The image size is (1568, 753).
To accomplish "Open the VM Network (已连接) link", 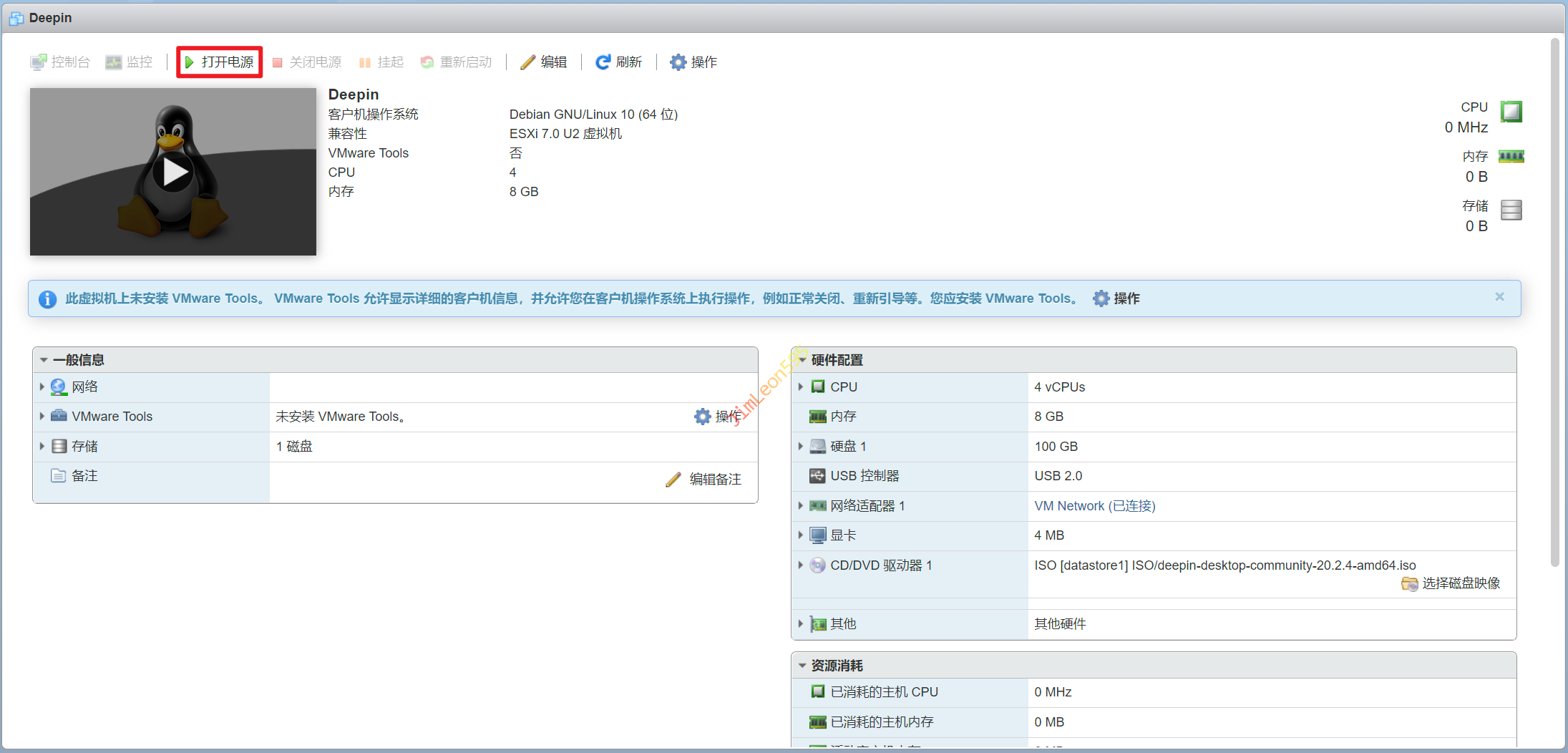I will pyautogui.click(x=1094, y=506).
